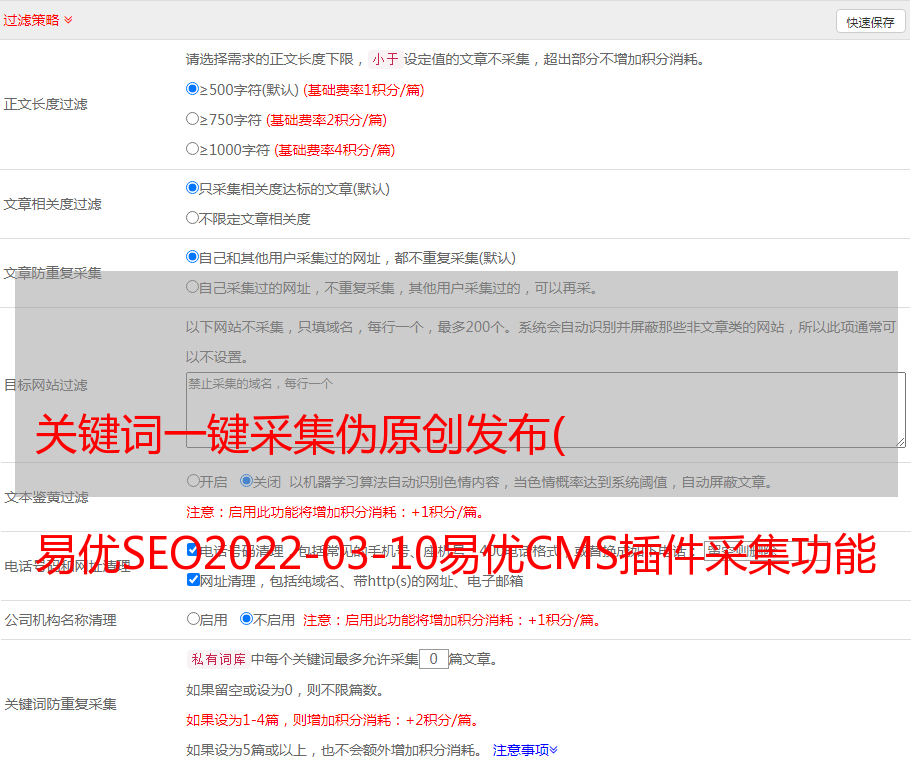Image resolution: width=912 pixels, height=768 pixels.
Task: Select 关闭 for 文本鉴黄过滤
Action: (246, 481)
